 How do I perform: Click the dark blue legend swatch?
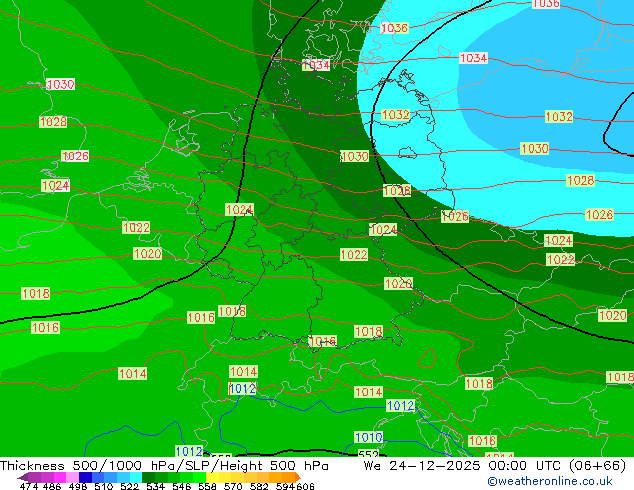(x=85, y=477)
